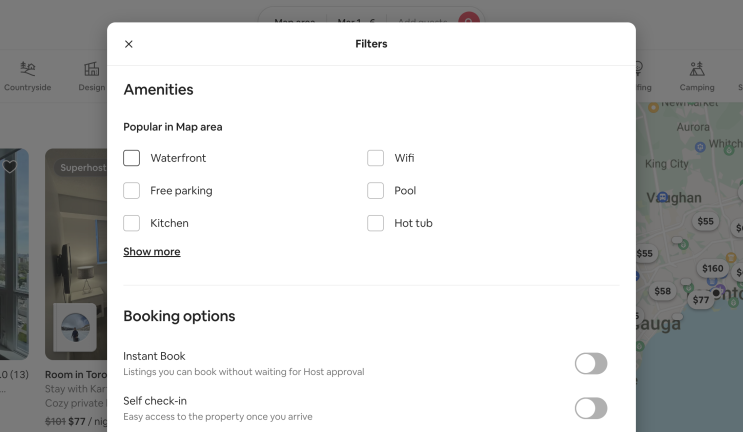Click the $160 price marker on map
The image size is (743, 432).
click(x=713, y=268)
